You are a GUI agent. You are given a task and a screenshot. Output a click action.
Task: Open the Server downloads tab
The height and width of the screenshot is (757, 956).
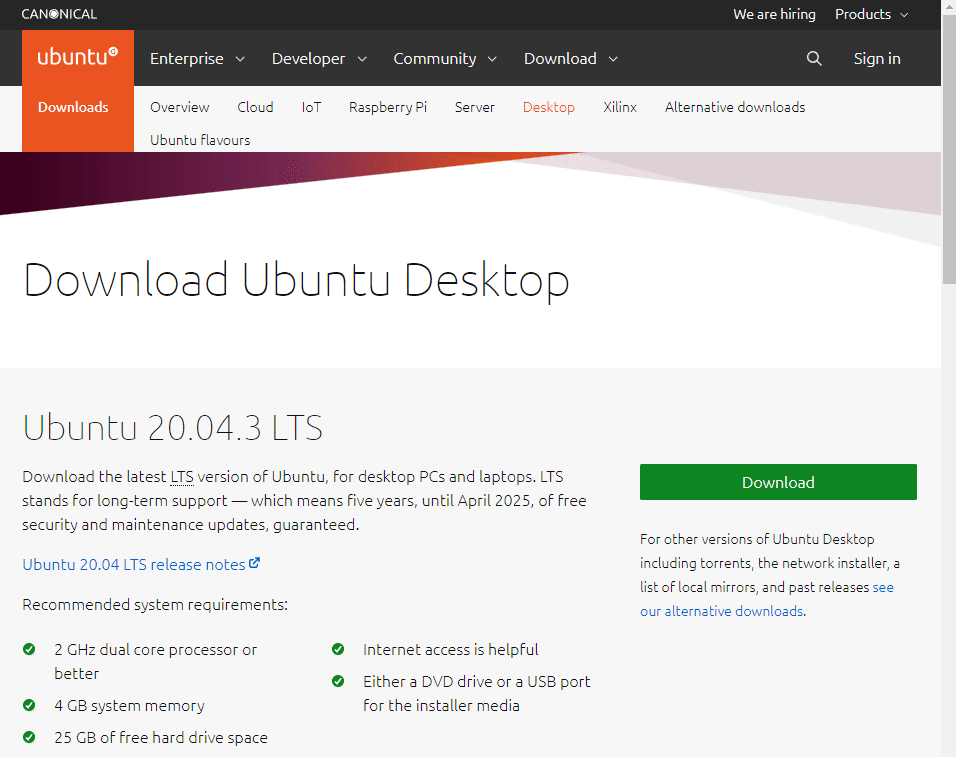click(475, 107)
